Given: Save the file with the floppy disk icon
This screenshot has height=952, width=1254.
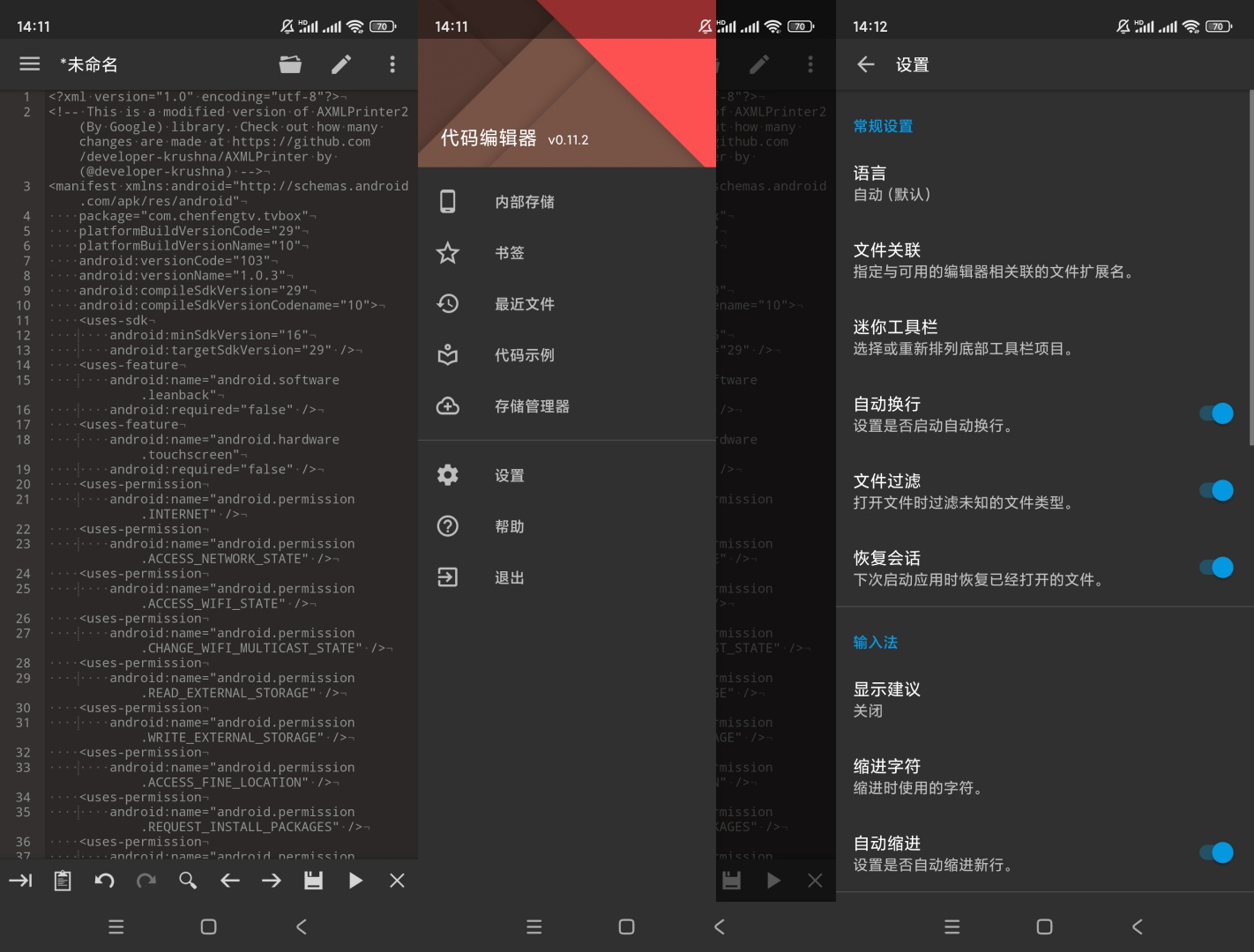Looking at the screenshot, I should tap(313, 881).
